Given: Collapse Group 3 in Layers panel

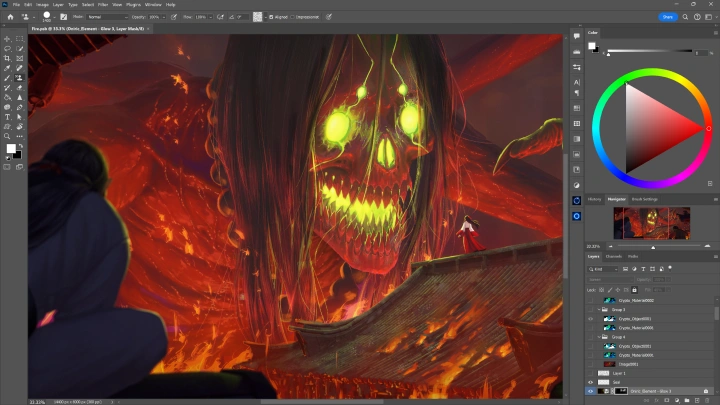Looking at the screenshot, I should (600, 310).
